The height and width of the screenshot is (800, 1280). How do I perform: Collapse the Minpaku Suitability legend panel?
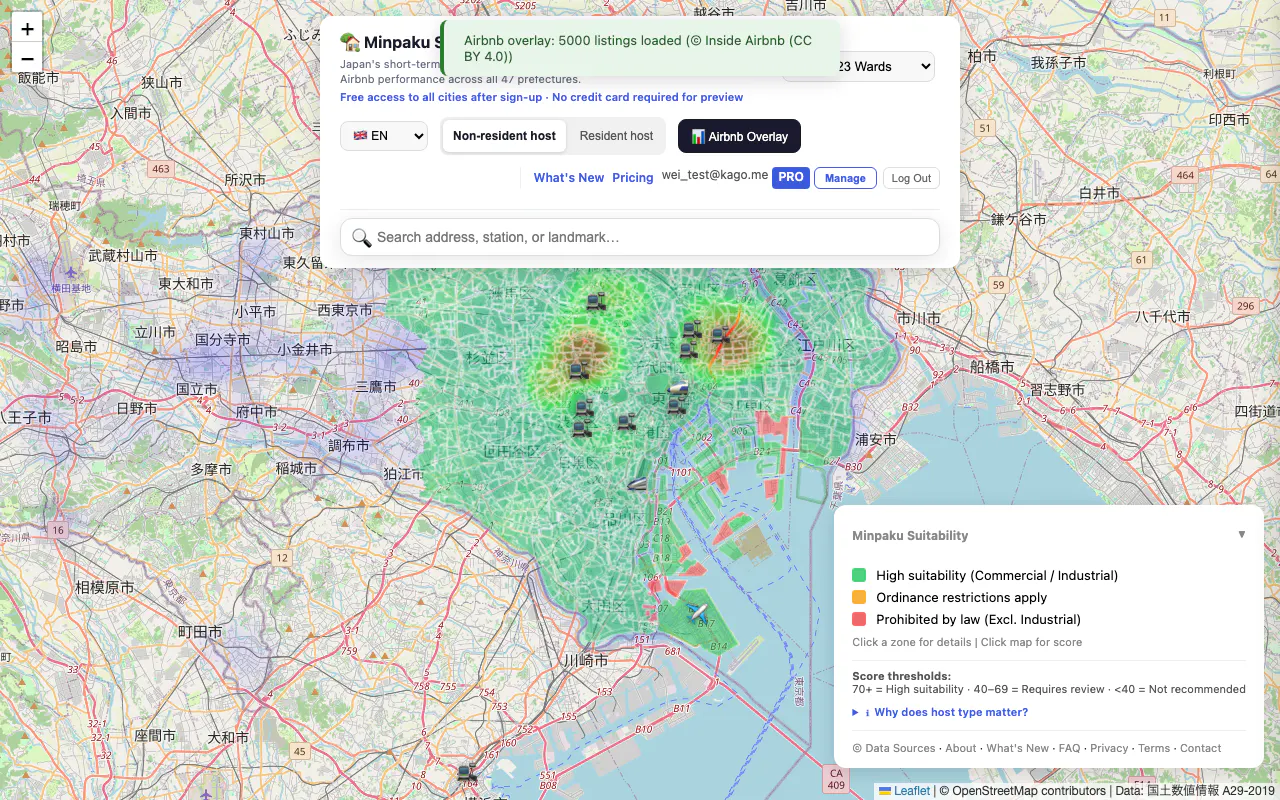coord(1242,534)
